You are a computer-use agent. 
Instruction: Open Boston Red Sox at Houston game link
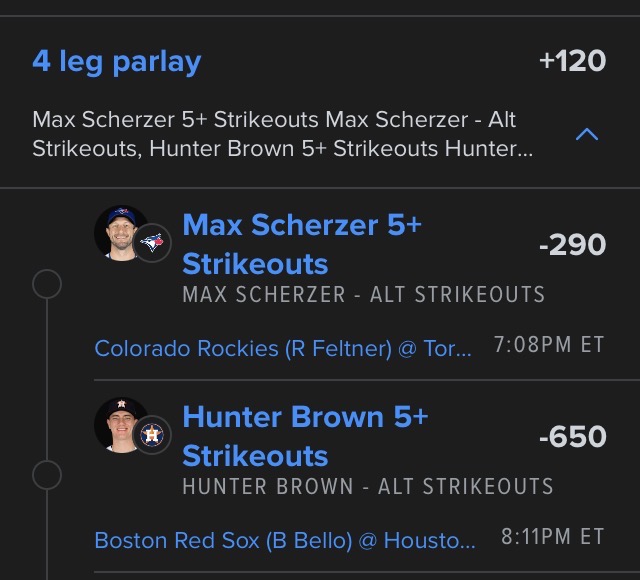tap(285, 540)
